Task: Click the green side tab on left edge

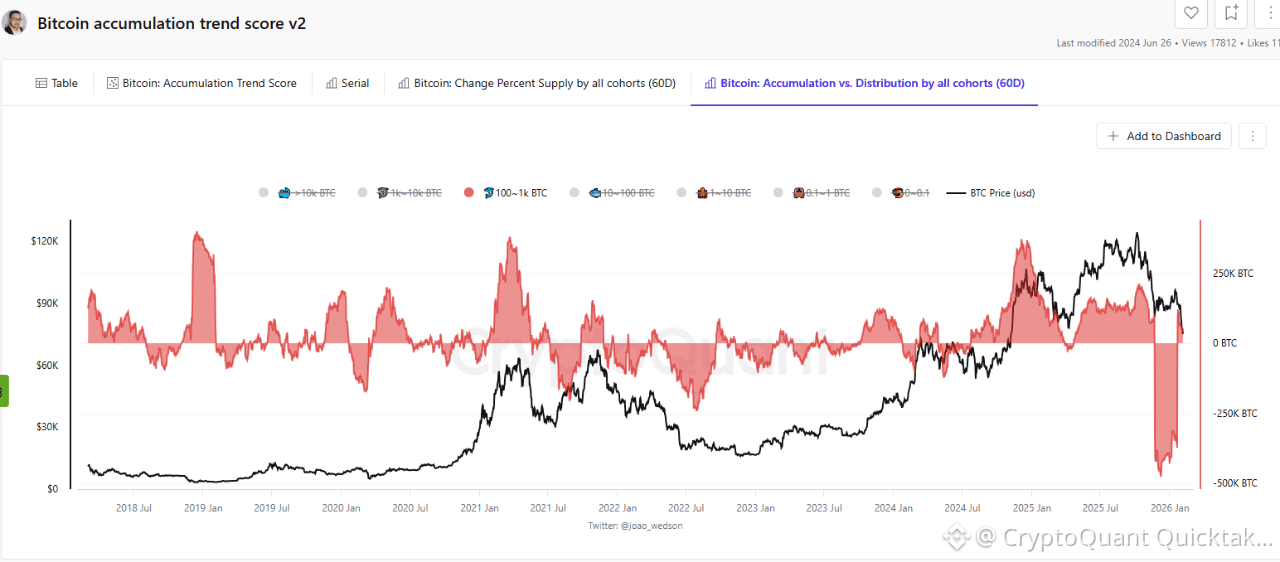Action: [4, 390]
